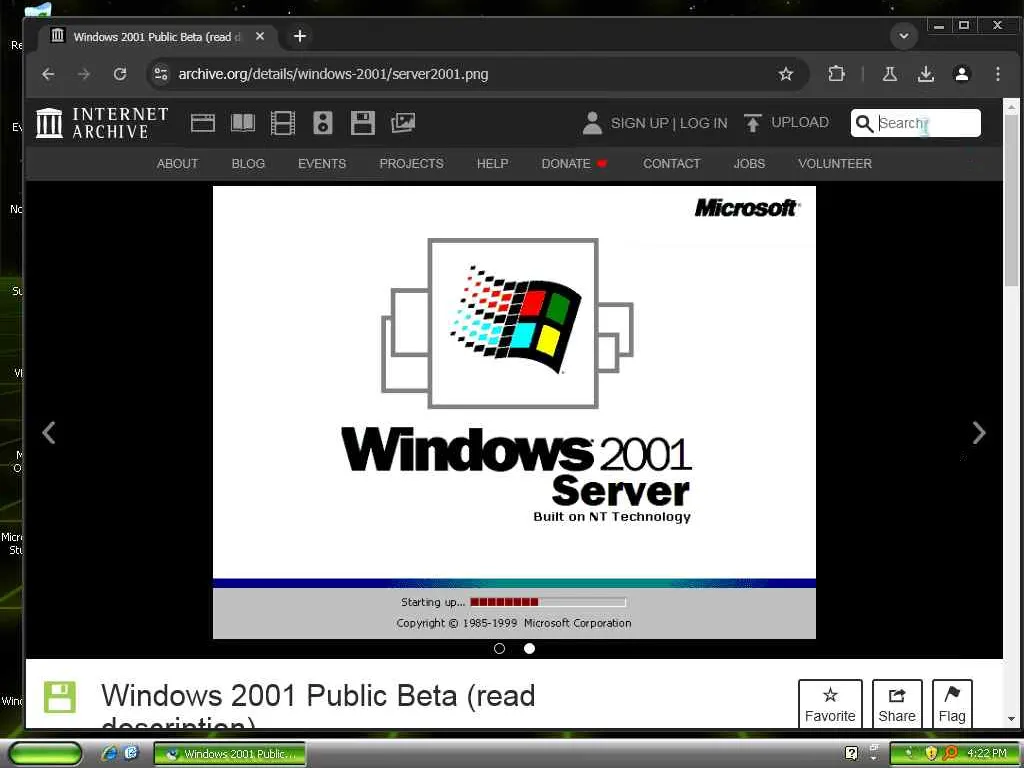
Task: Open the VOLUNTEER menu item
Action: 835,164
